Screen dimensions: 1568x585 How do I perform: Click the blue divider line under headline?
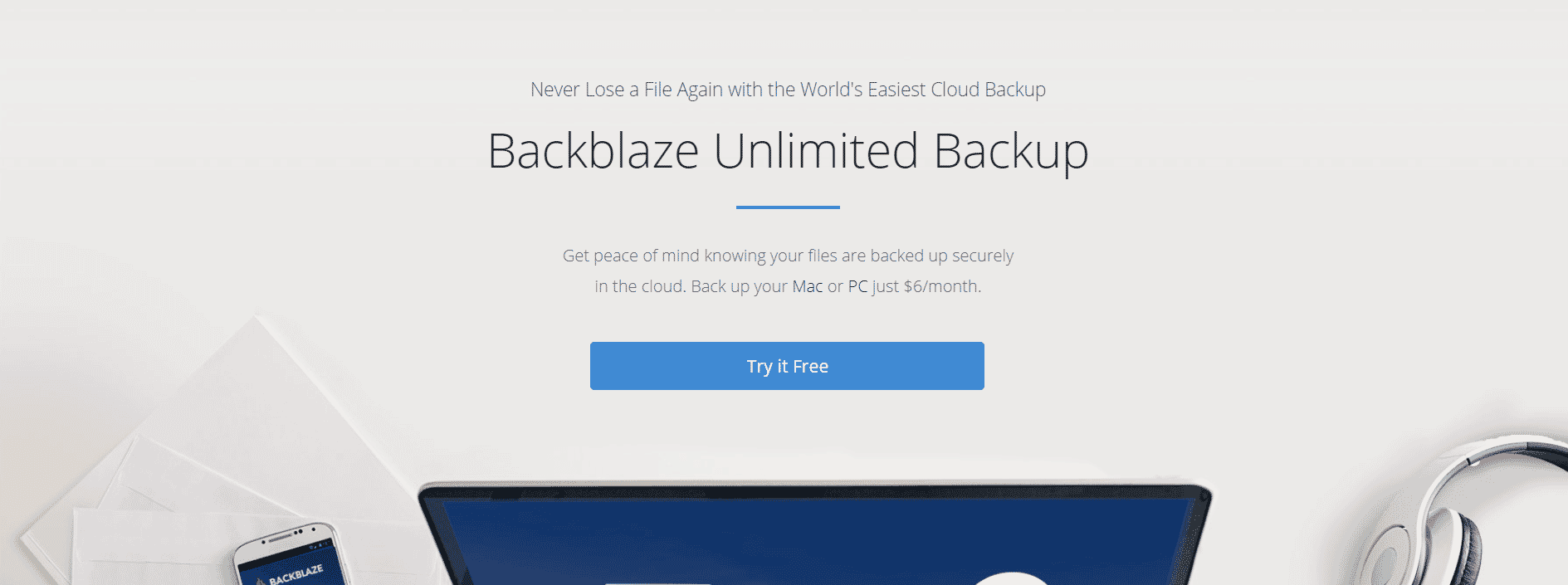(x=788, y=207)
